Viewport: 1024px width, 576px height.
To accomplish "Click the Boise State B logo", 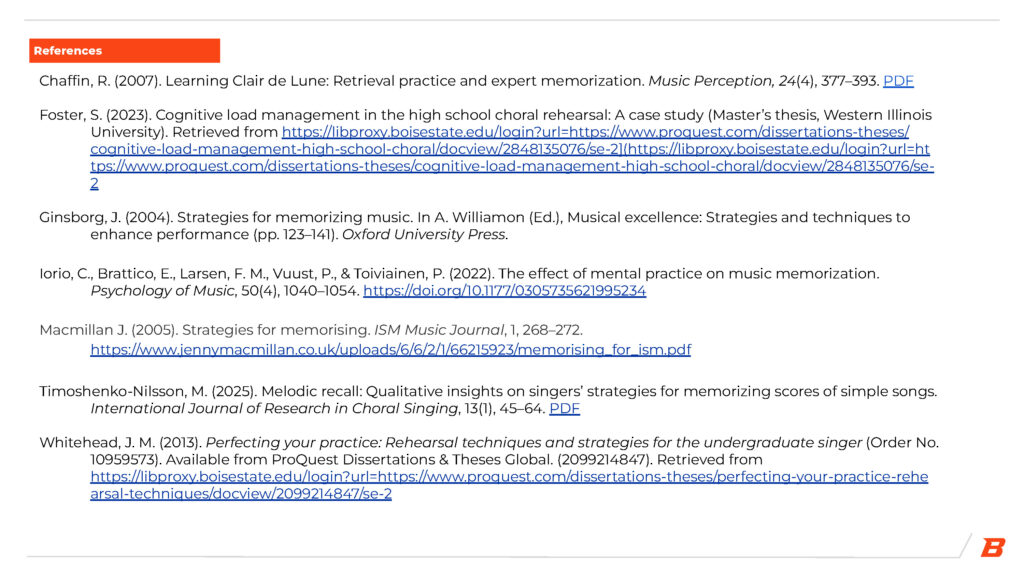I will tap(992, 547).
